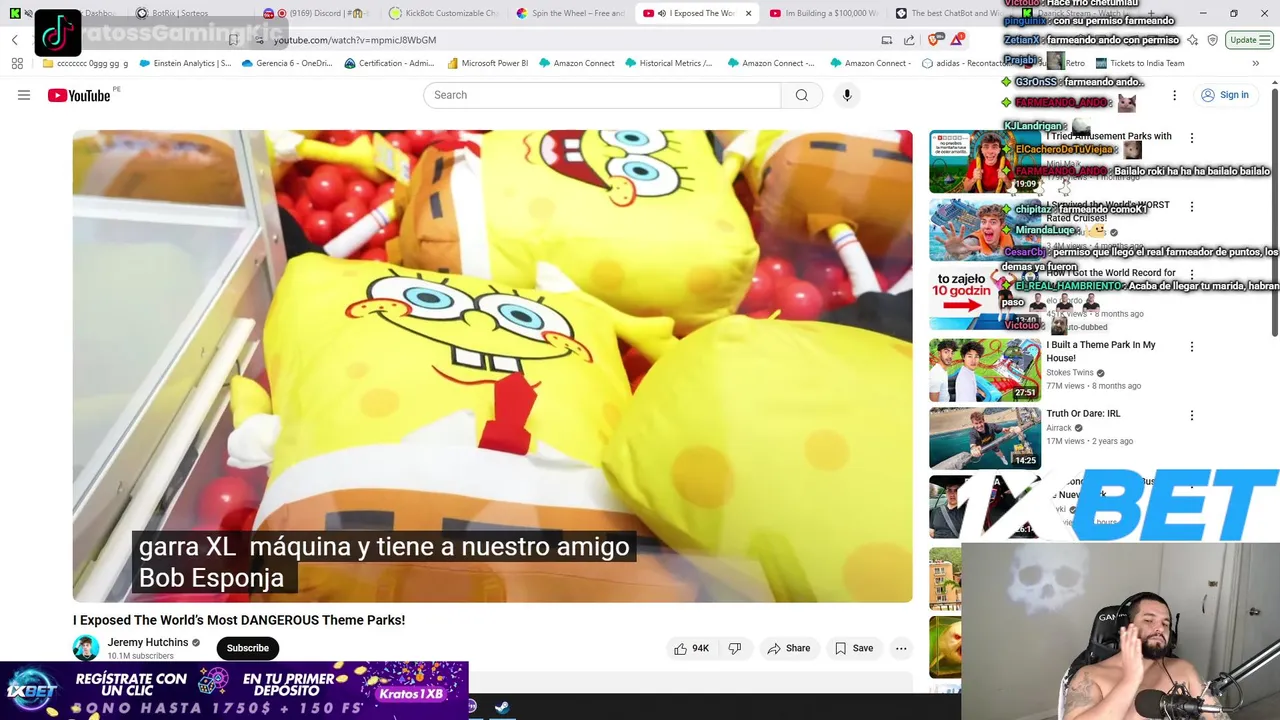
Task: Like the video with 94K likes
Action: pyautogui.click(x=691, y=648)
